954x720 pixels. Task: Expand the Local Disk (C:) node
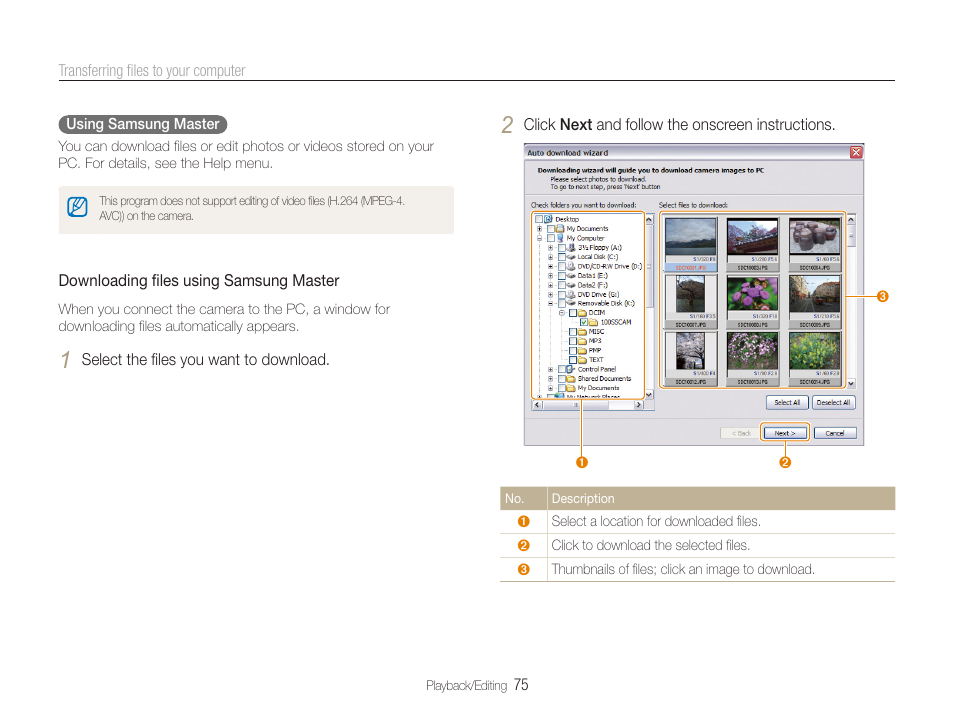[551, 257]
